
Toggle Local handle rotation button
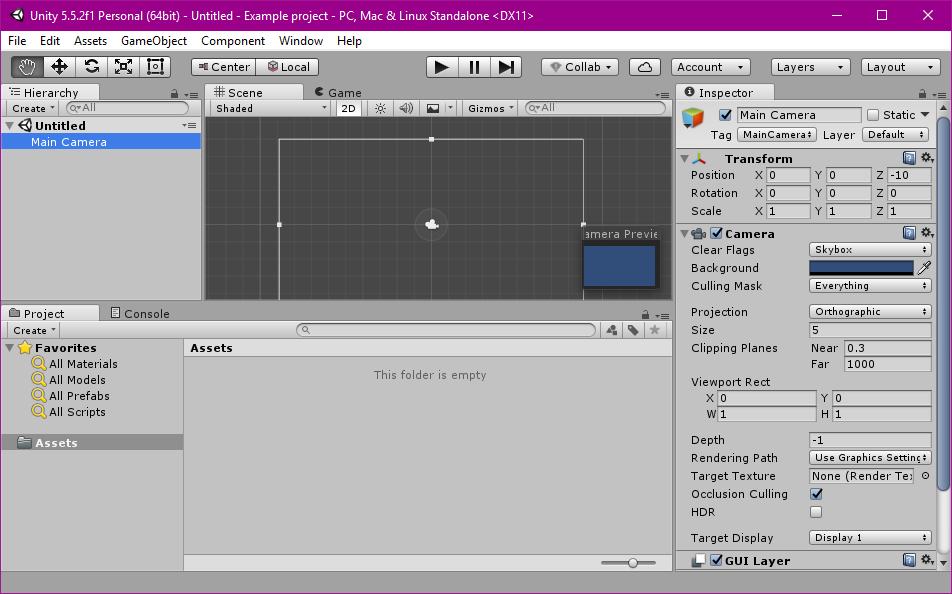click(x=288, y=67)
